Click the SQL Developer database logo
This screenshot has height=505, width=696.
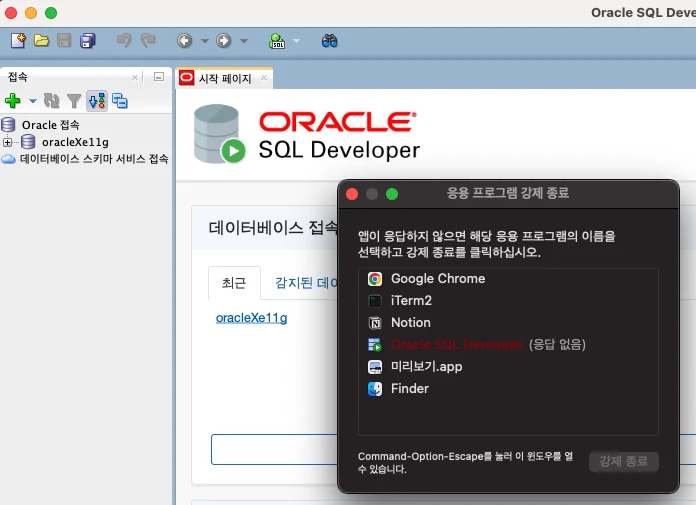coord(219,134)
